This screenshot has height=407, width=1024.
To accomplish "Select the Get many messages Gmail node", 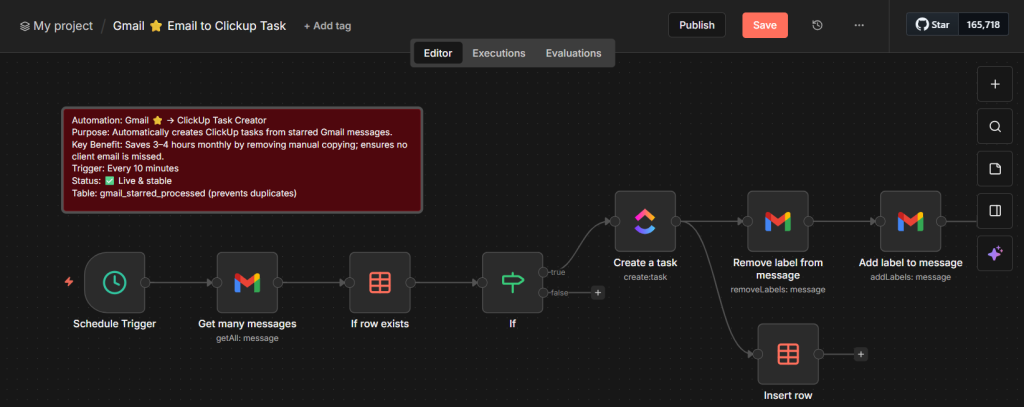I will [x=247, y=282].
